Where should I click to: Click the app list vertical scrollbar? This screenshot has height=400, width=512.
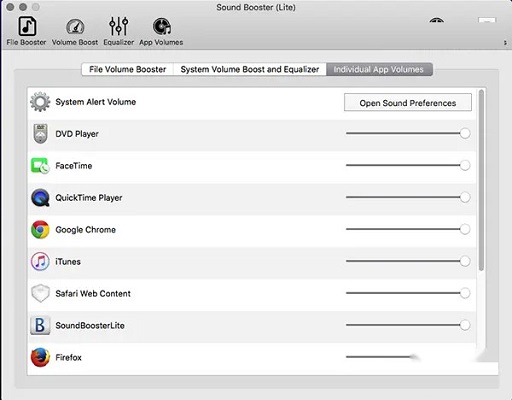click(x=481, y=180)
